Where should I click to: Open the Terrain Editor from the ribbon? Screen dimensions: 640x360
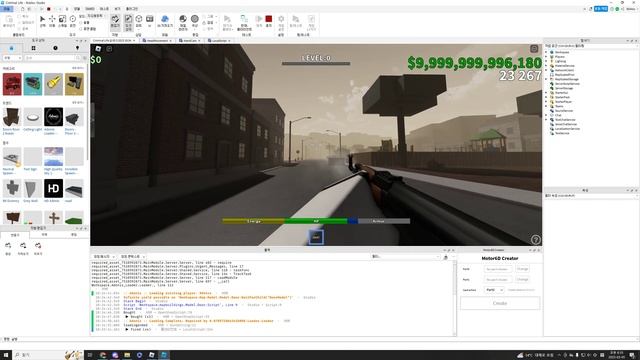116,22
